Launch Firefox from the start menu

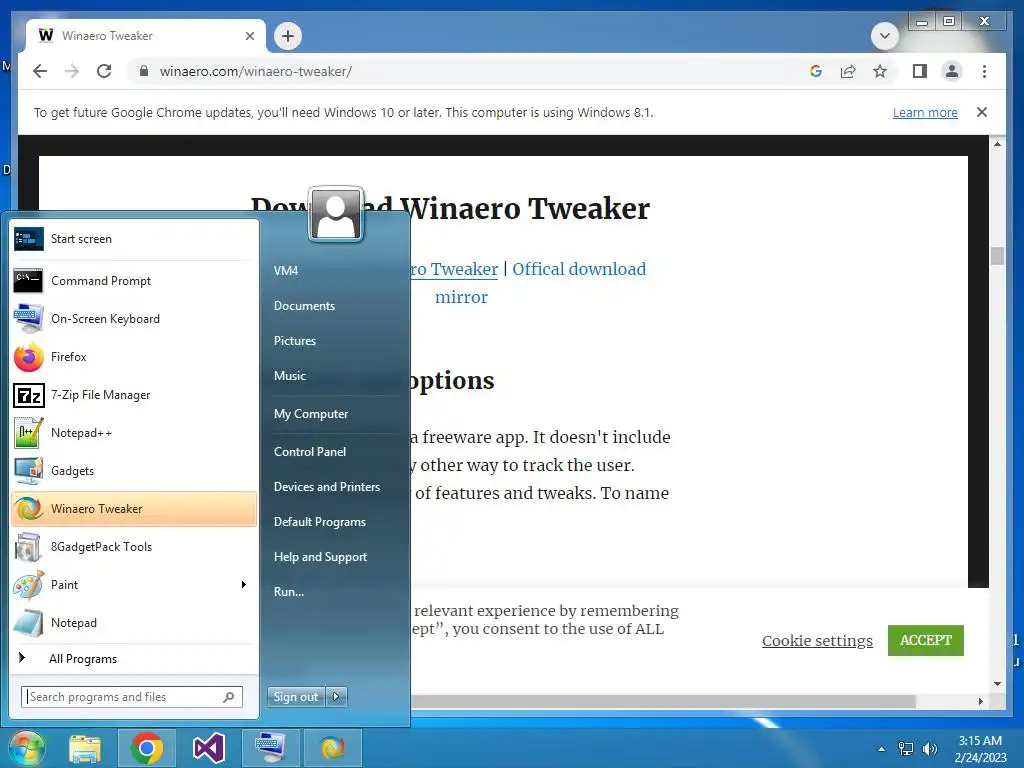click(x=134, y=357)
